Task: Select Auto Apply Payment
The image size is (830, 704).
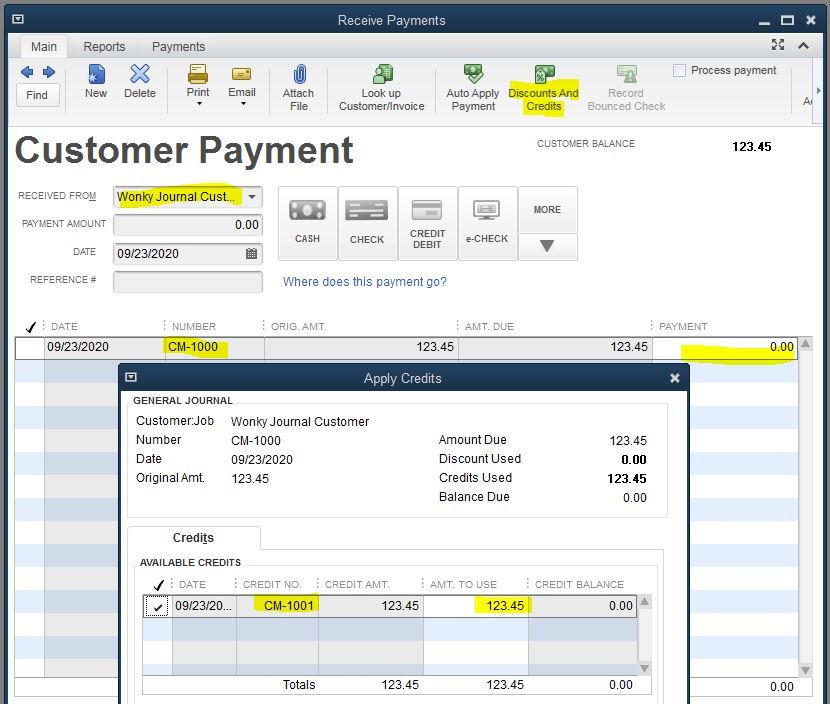Action: click(473, 87)
